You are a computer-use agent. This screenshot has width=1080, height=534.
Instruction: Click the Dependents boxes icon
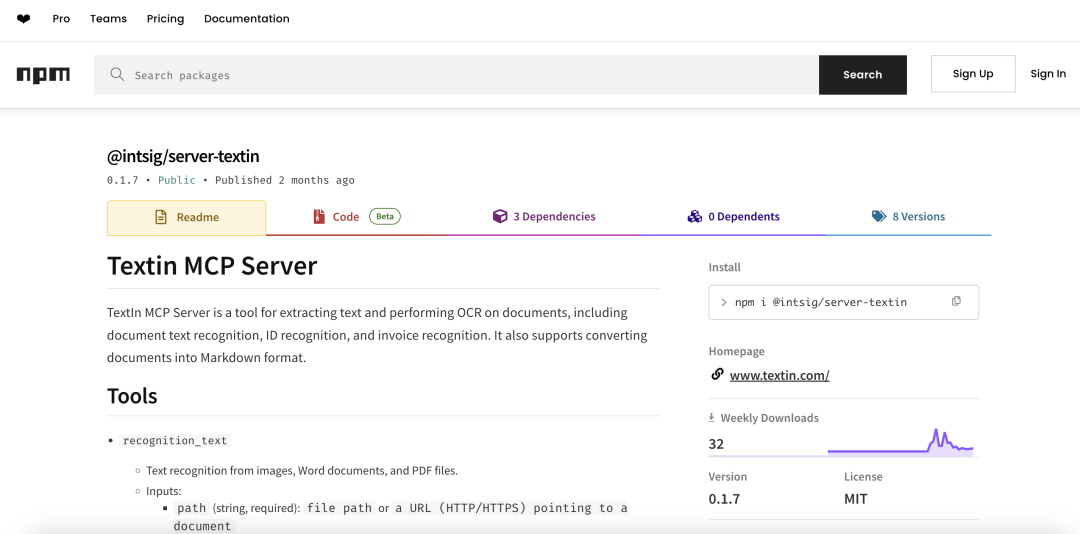pos(694,216)
